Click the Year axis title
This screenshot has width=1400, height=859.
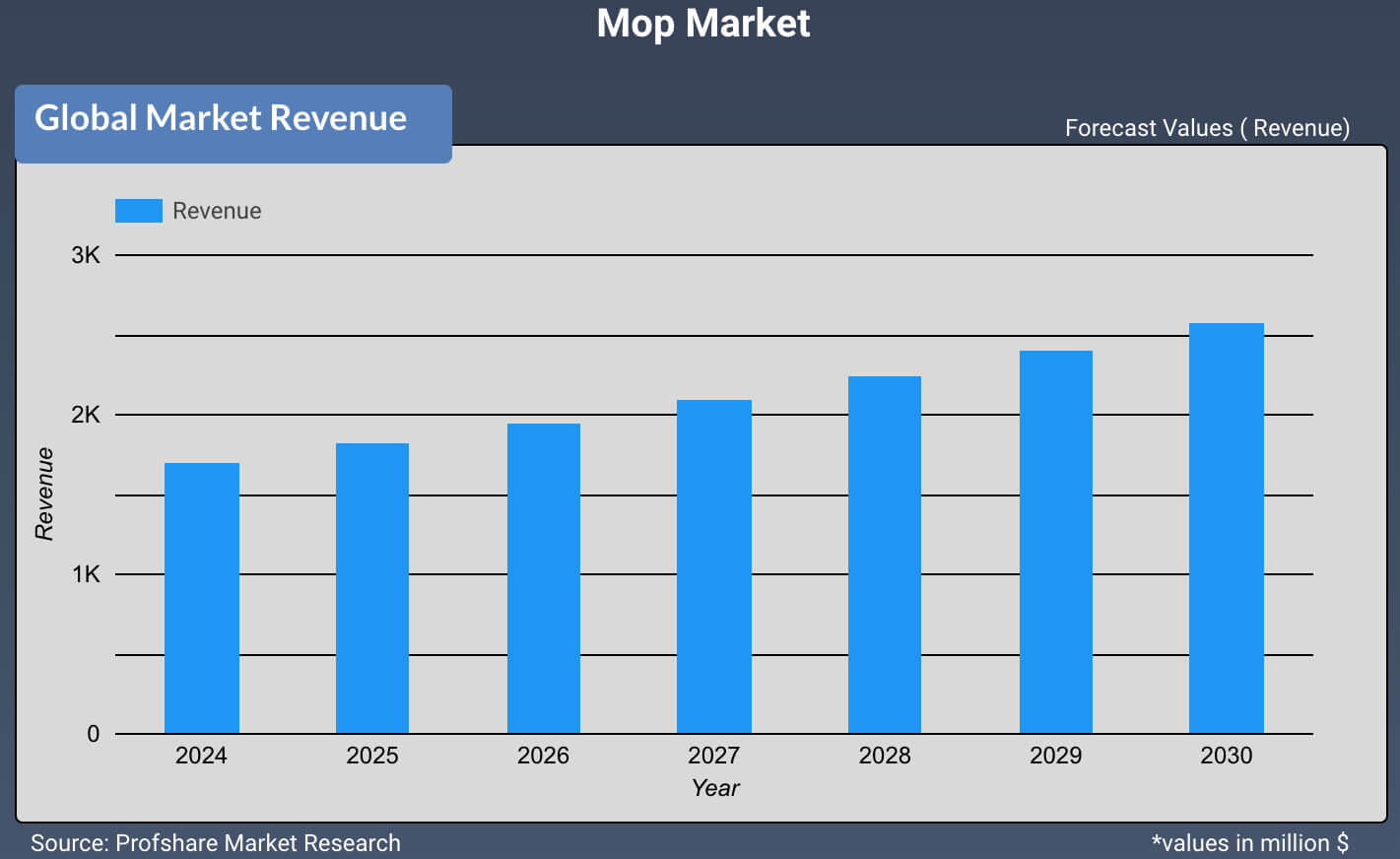coord(715,788)
